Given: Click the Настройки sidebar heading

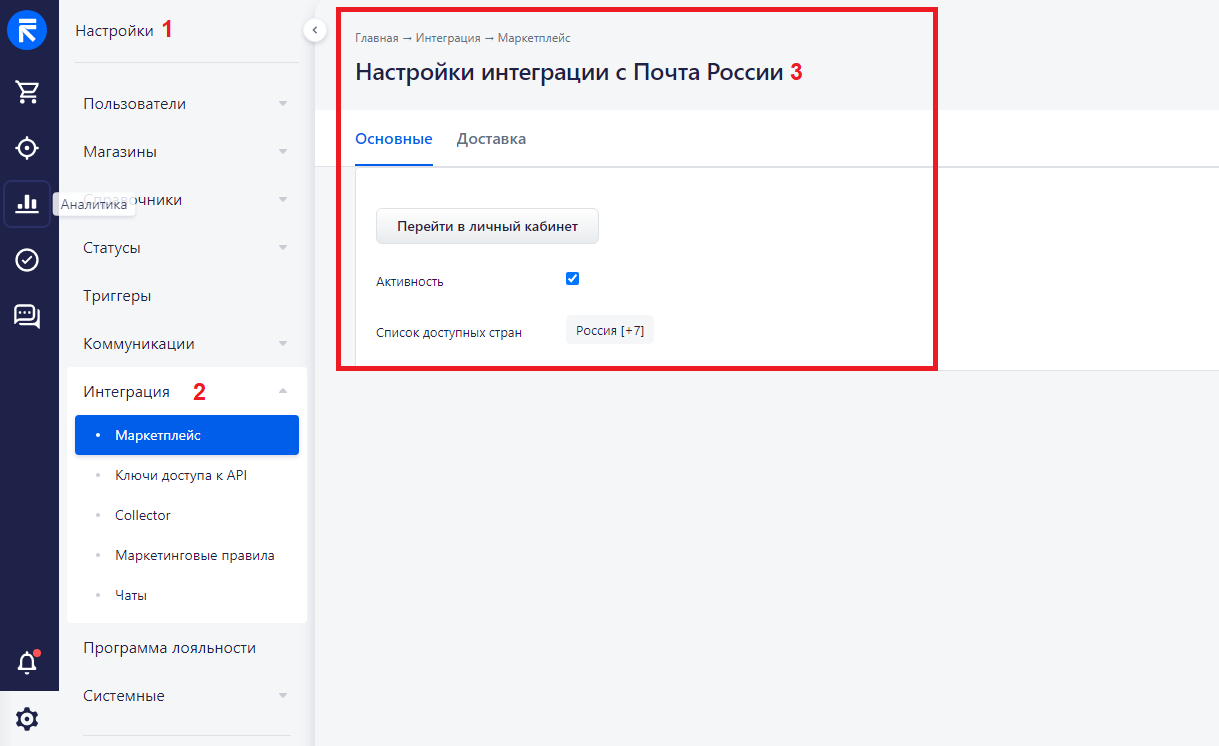Looking at the screenshot, I should [x=115, y=31].
